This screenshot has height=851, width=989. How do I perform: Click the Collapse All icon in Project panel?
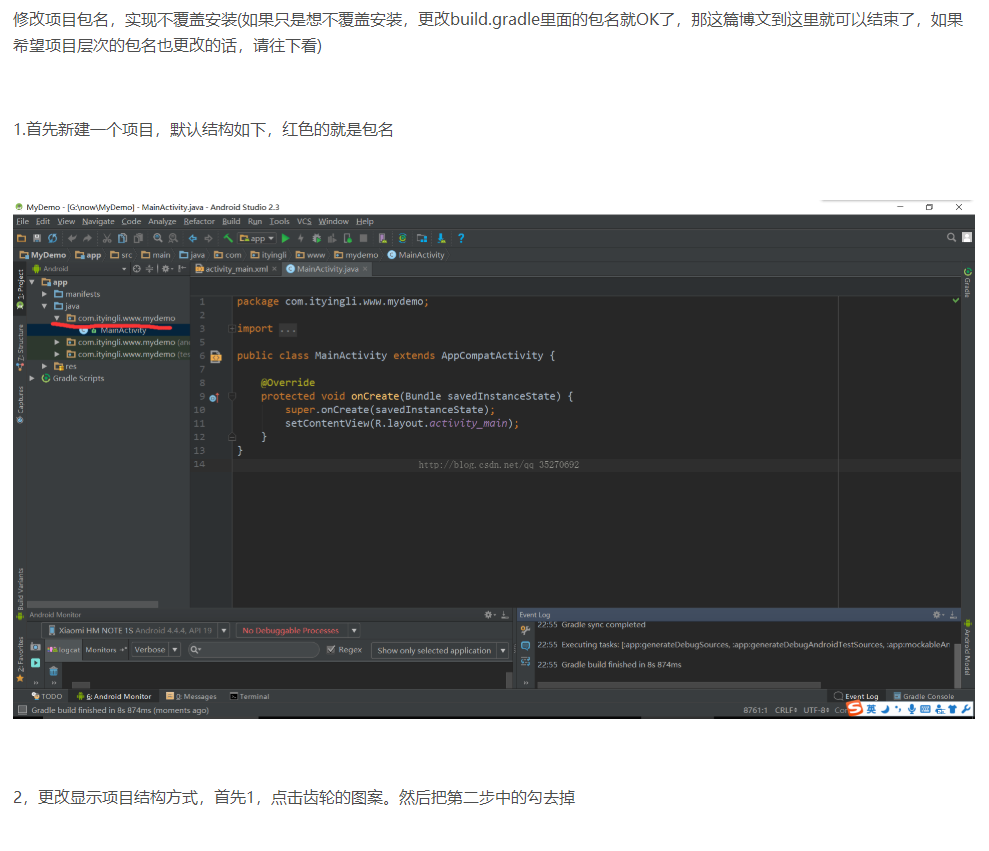149,269
